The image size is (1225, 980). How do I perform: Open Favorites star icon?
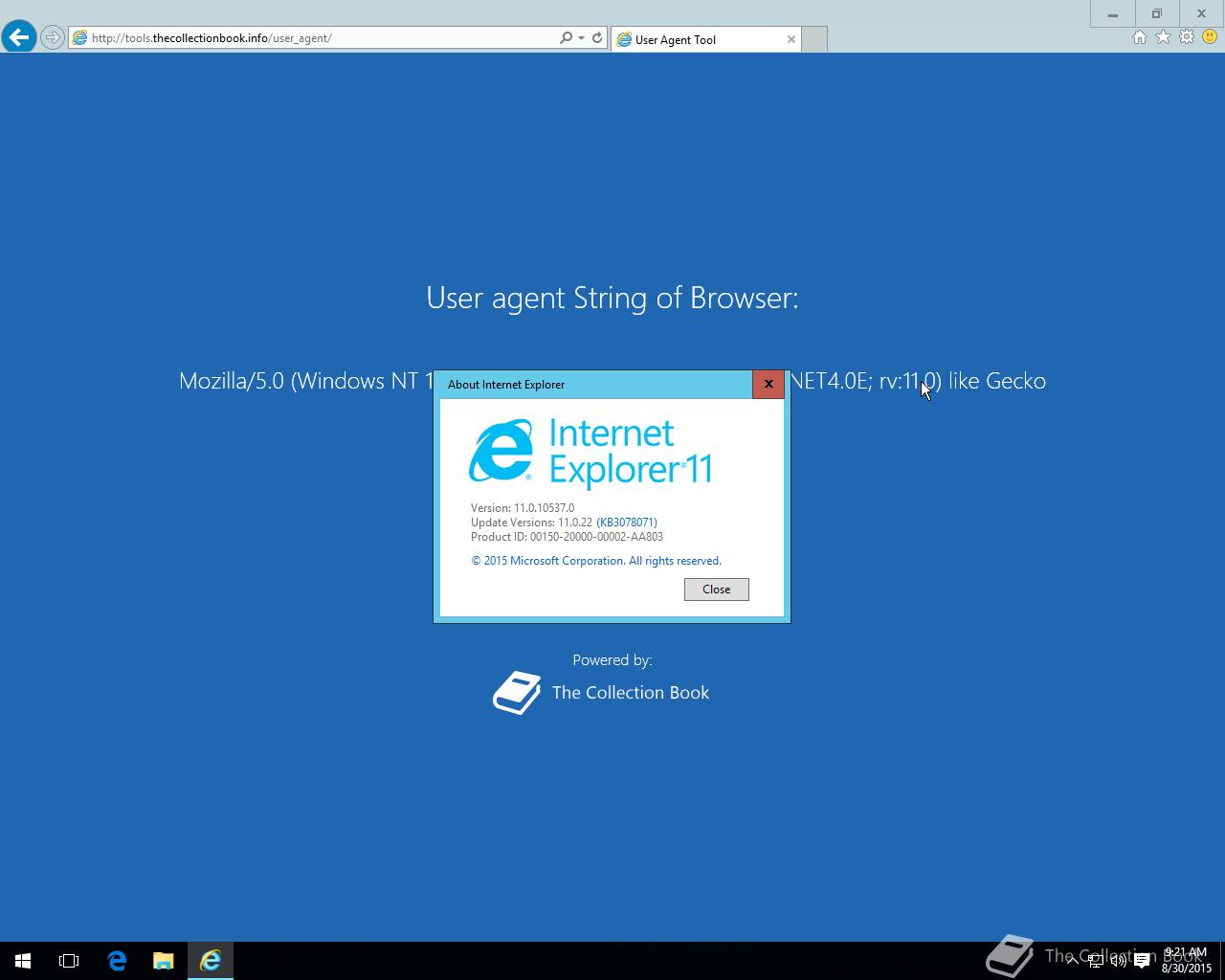coord(1163,37)
